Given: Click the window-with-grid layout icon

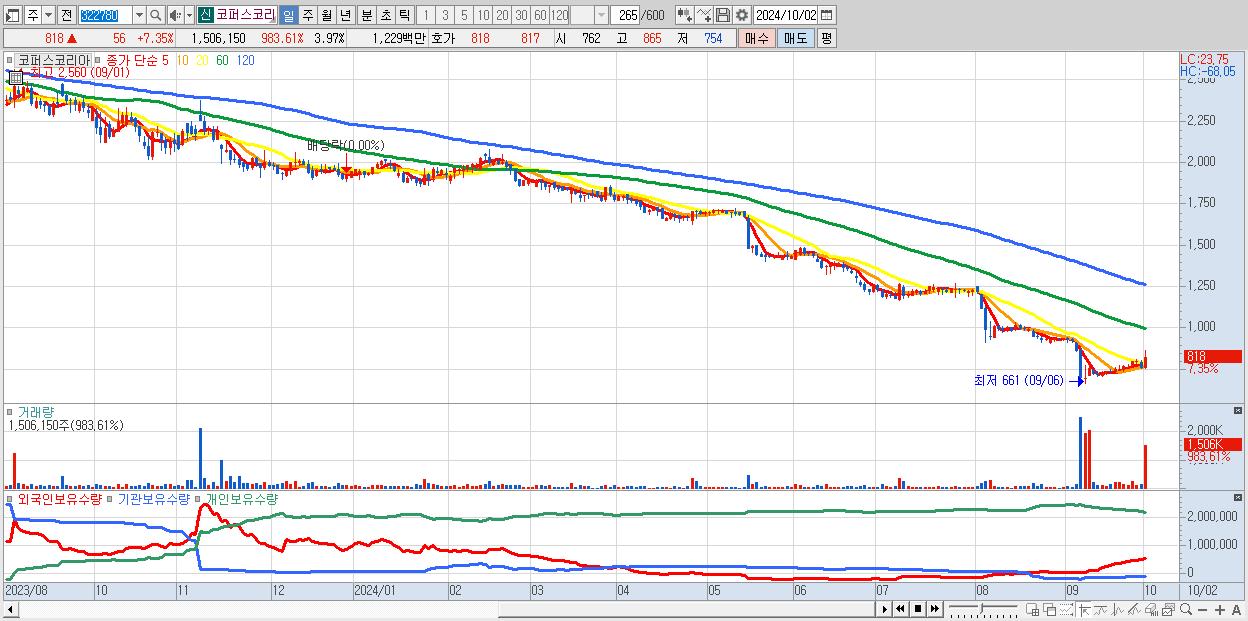Looking at the screenshot, I should point(1033,609).
